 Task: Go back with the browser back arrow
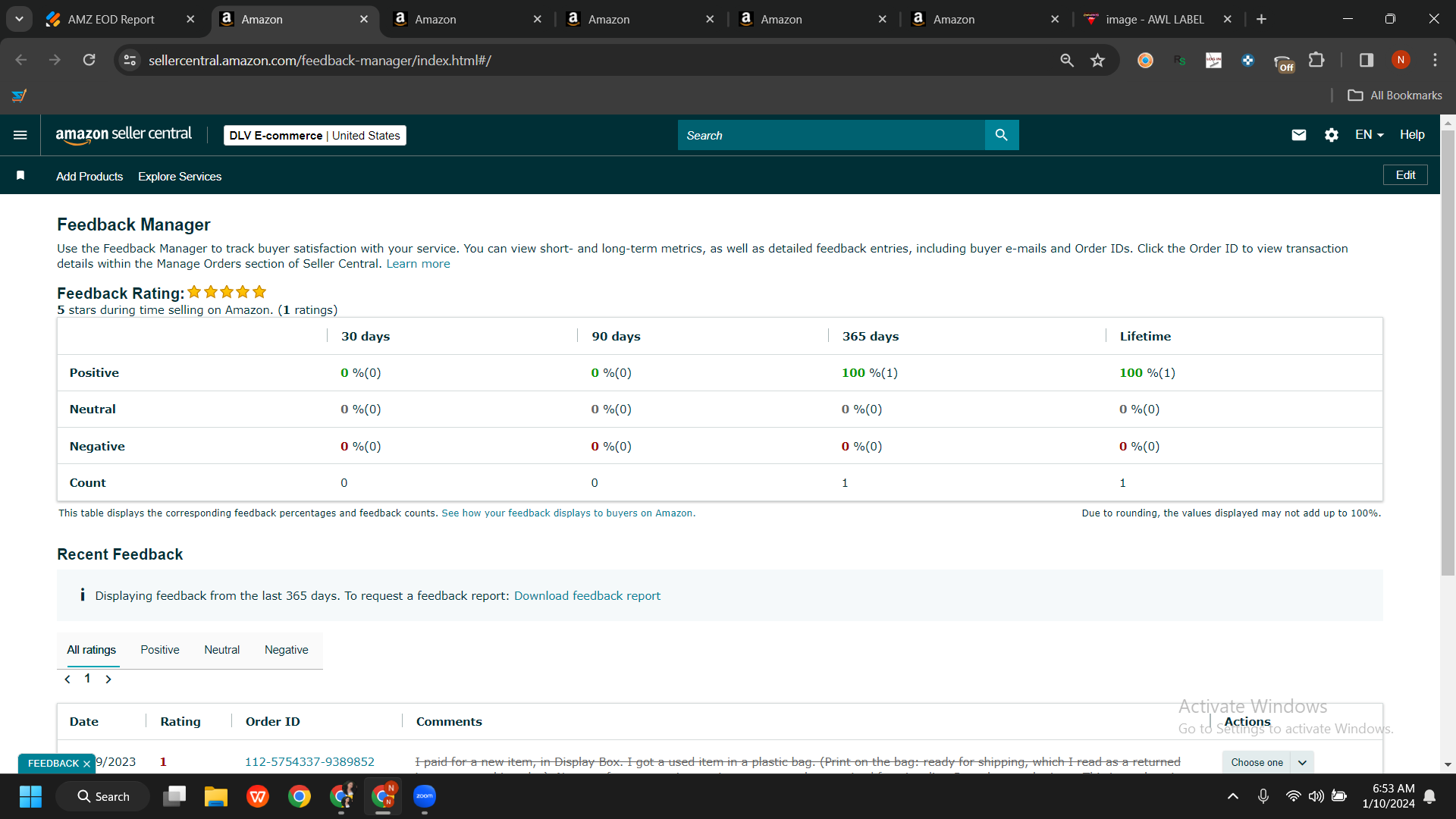21,60
